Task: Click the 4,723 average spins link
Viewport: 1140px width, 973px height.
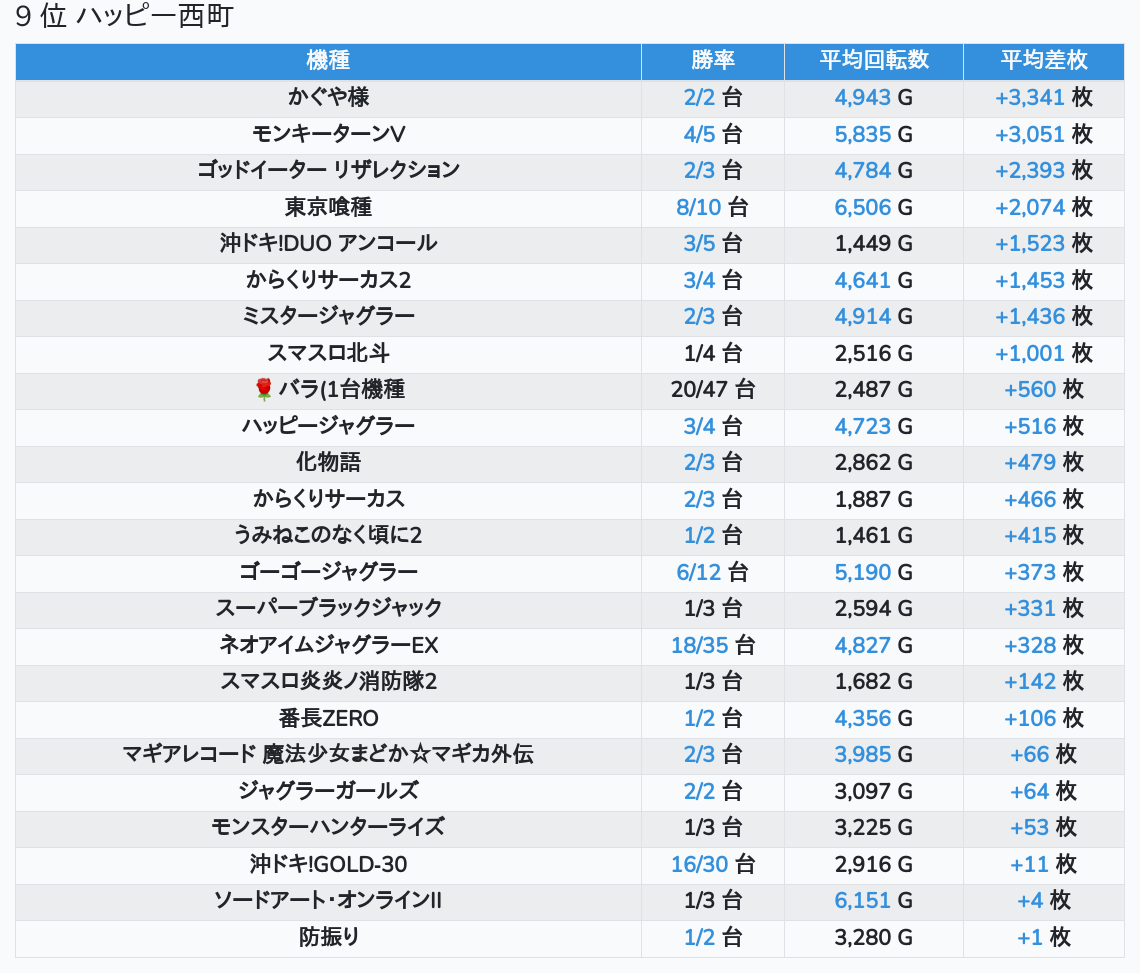Action: 862,426
